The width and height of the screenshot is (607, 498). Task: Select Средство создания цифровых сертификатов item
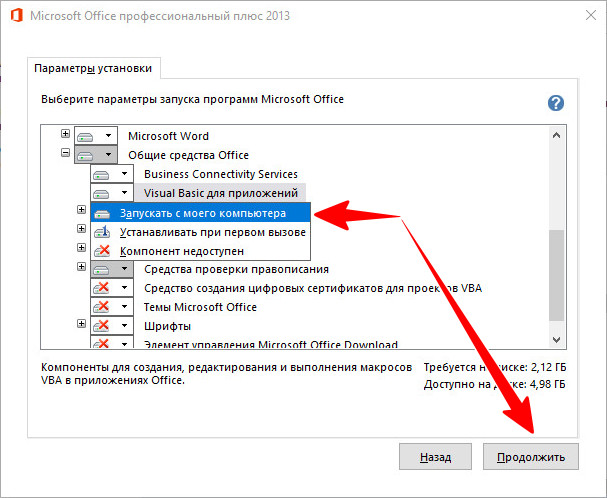(x=313, y=288)
